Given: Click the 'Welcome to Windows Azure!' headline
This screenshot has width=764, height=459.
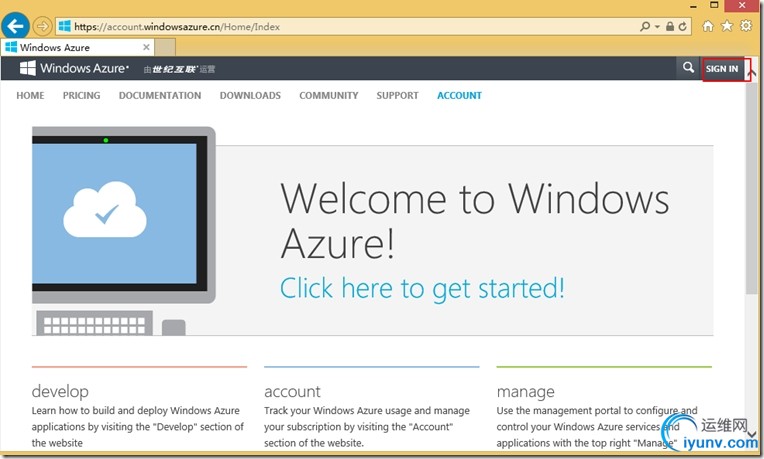Looking at the screenshot, I should (475, 221).
